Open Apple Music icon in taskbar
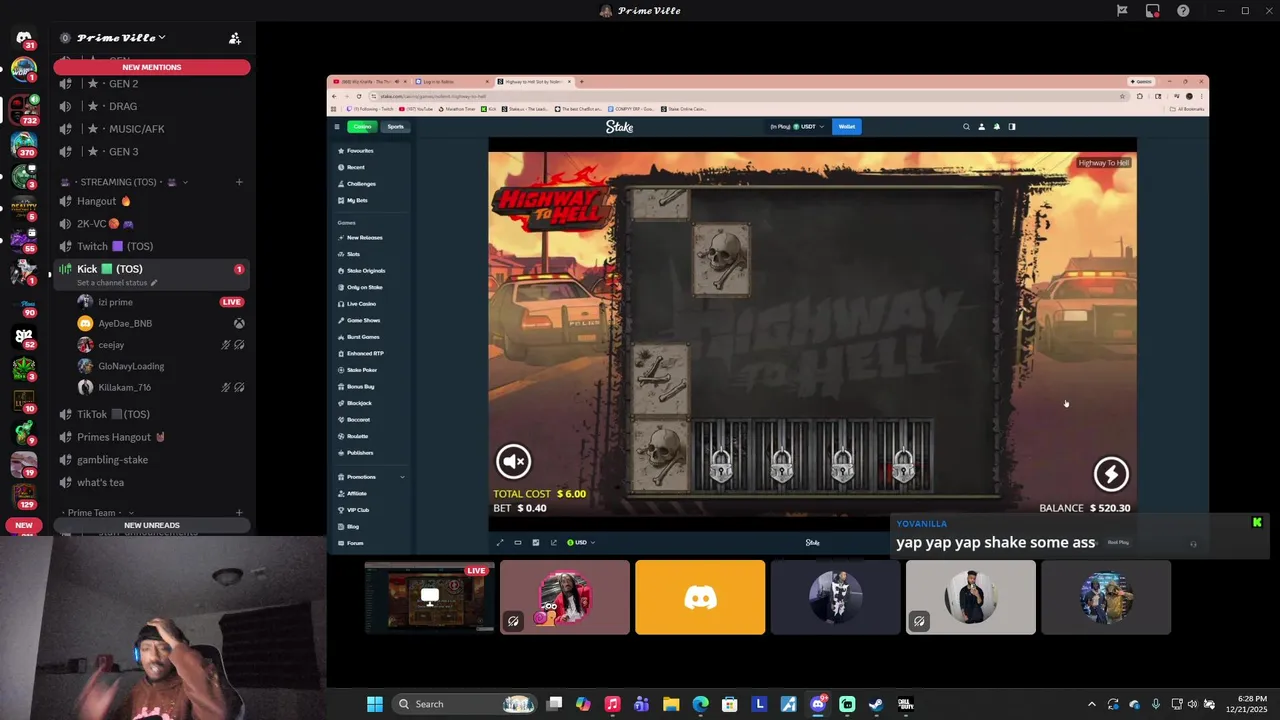Viewport: 1280px width, 720px height. click(612, 704)
